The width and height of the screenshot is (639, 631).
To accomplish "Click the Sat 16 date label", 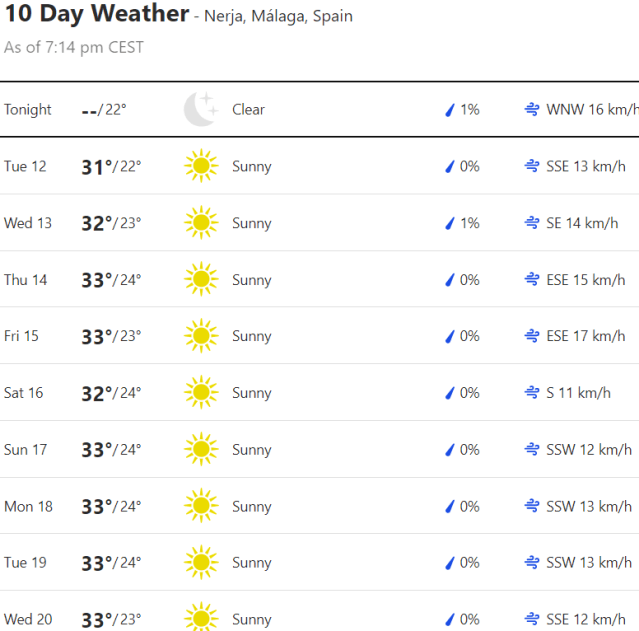I will [x=24, y=393].
